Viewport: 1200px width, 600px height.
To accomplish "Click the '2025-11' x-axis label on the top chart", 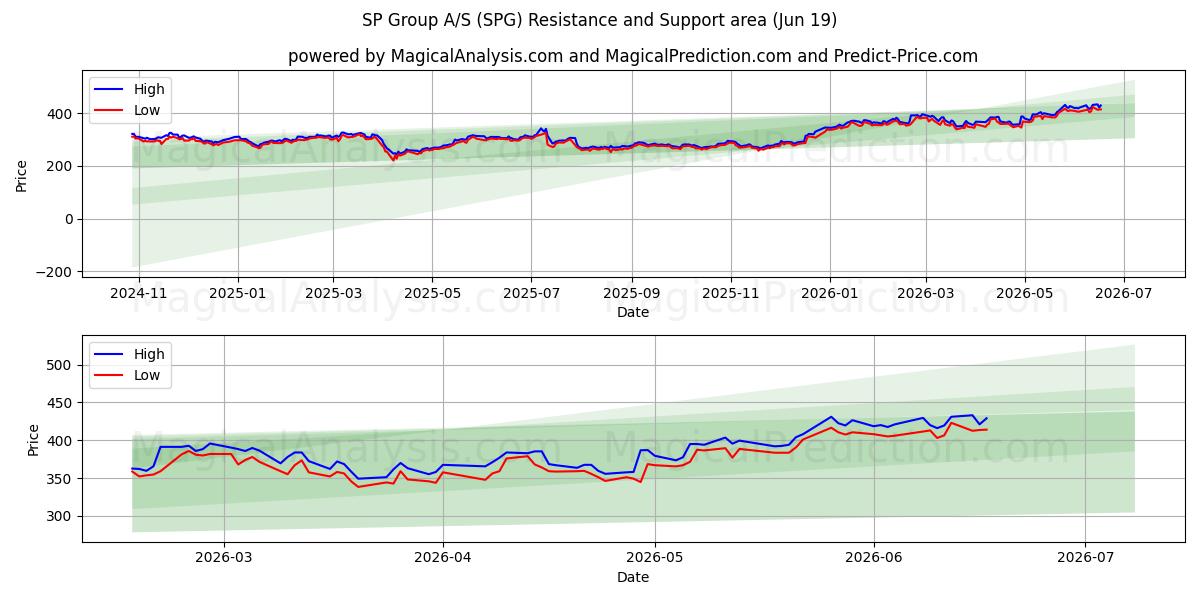I will [730, 295].
